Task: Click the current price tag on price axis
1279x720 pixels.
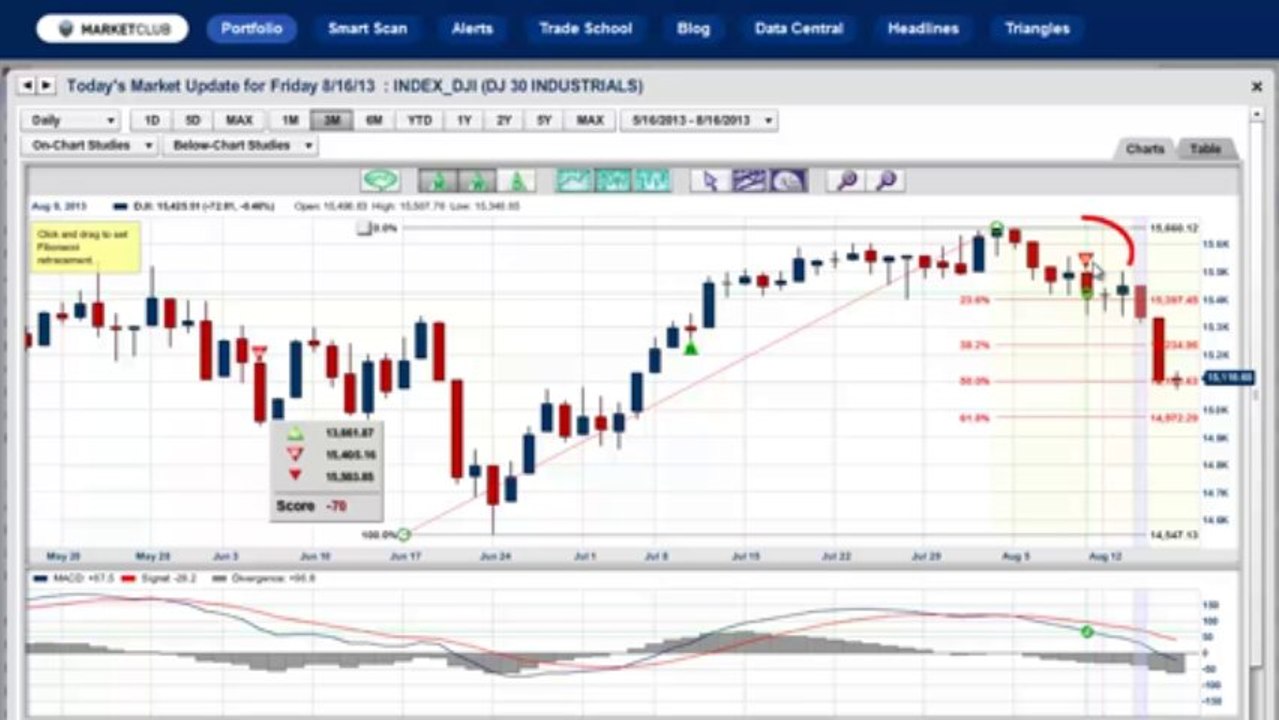Action: (1228, 377)
